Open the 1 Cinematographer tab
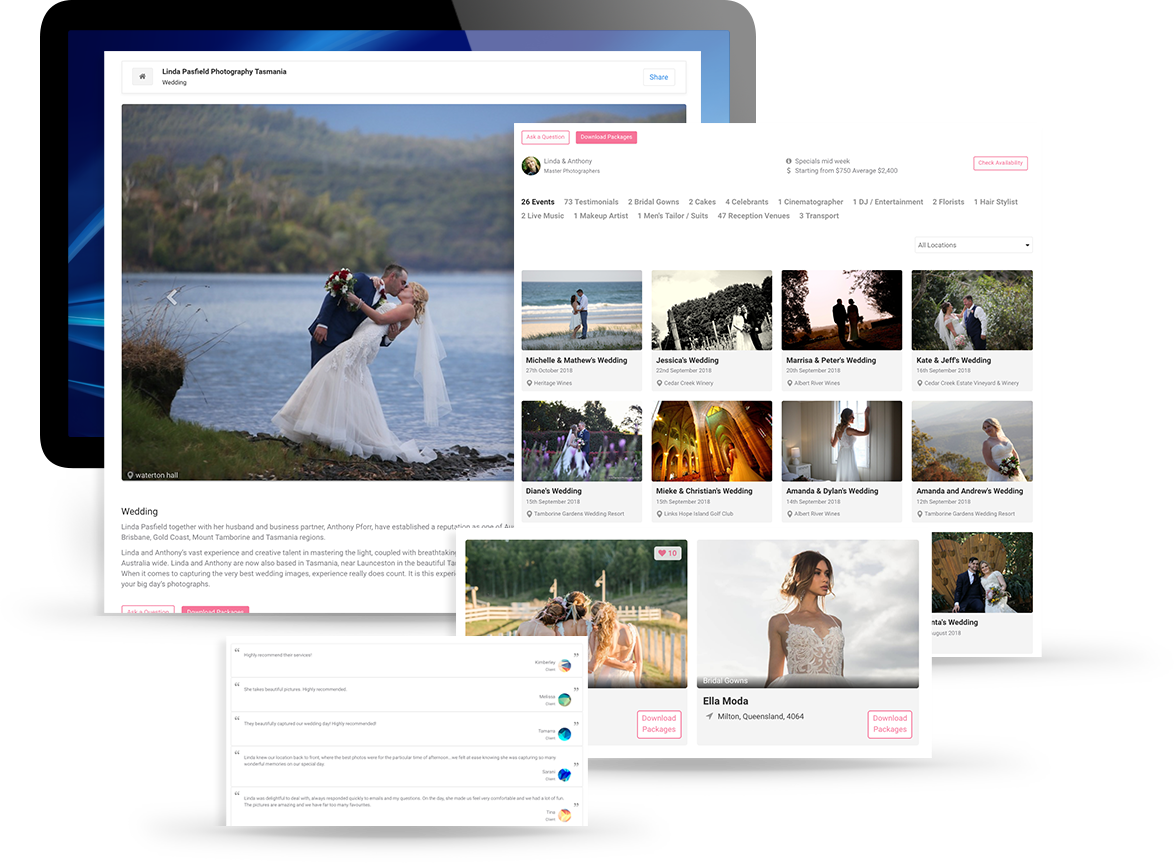1174x863 pixels. click(x=811, y=202)
